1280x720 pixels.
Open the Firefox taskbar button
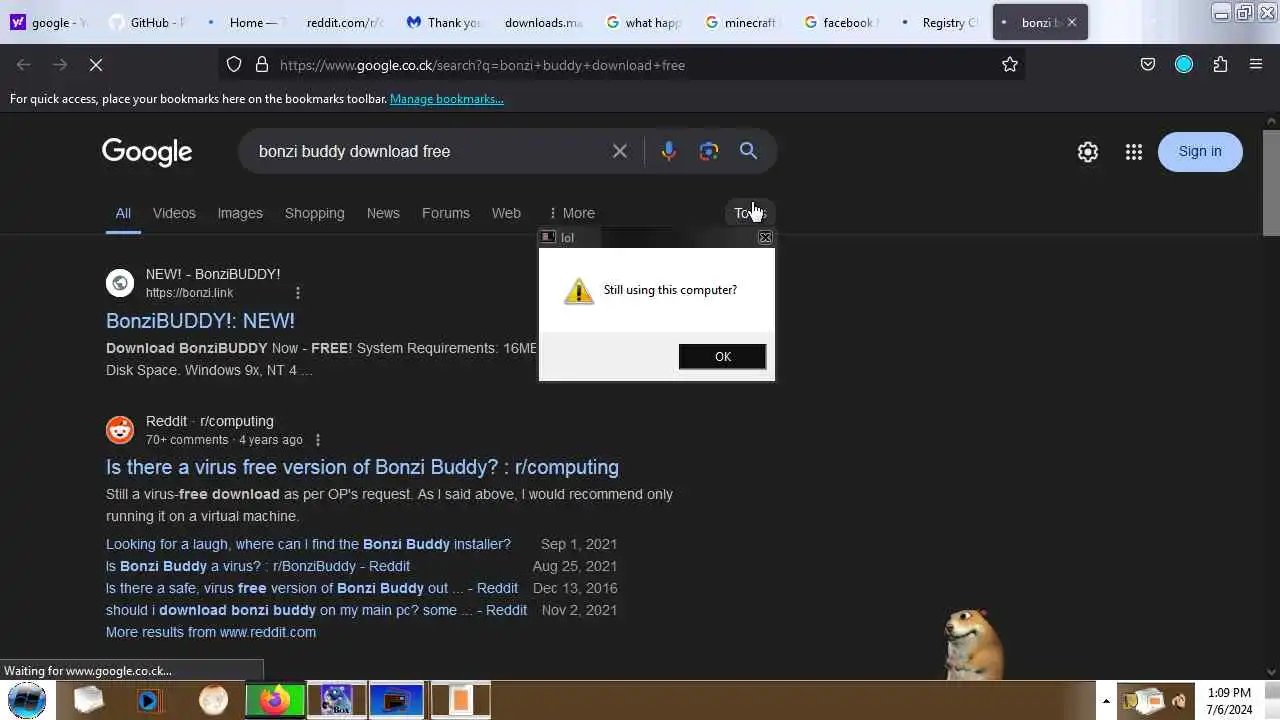[275, 700]
